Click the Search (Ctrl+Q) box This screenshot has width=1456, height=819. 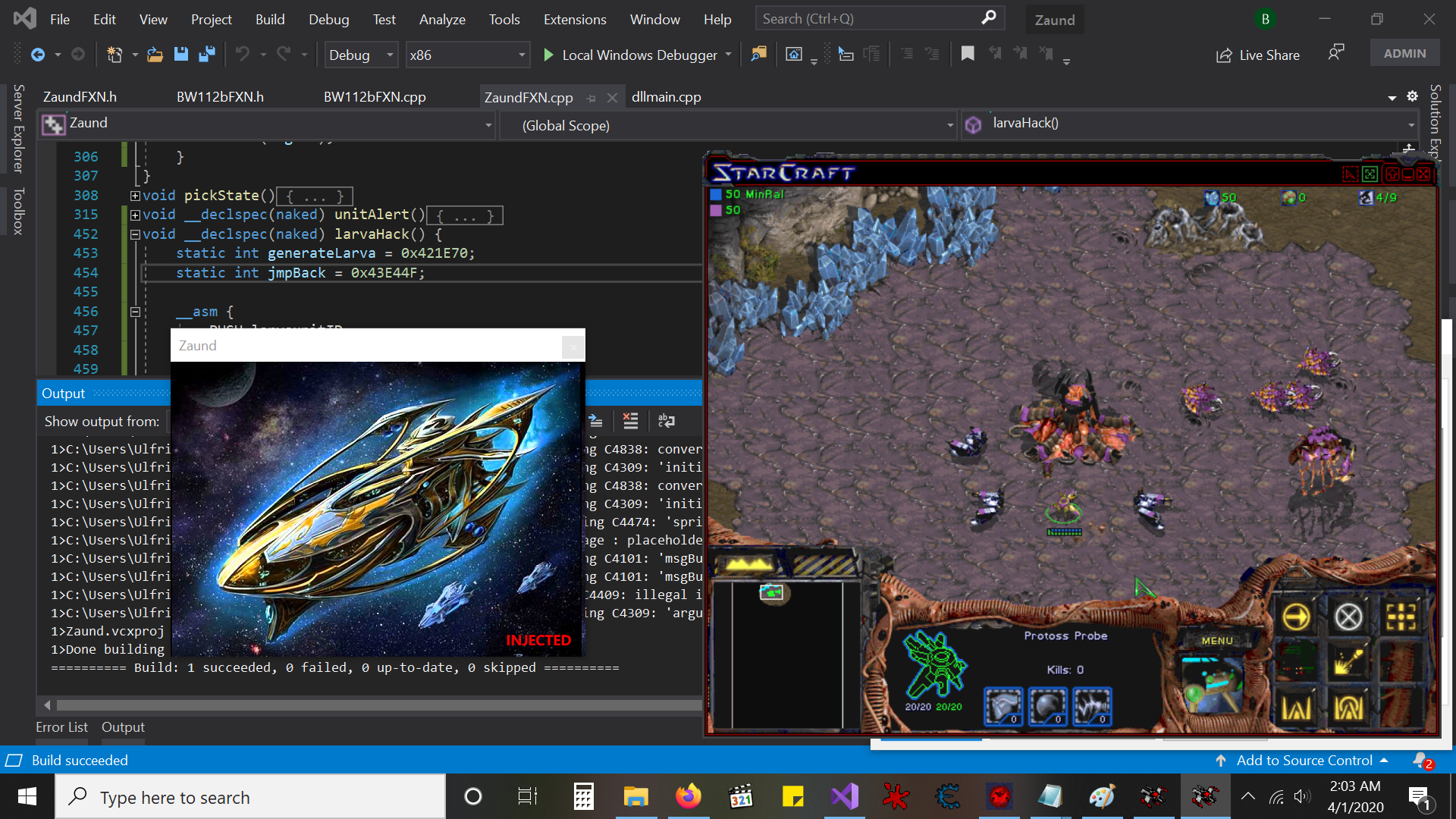880,18
